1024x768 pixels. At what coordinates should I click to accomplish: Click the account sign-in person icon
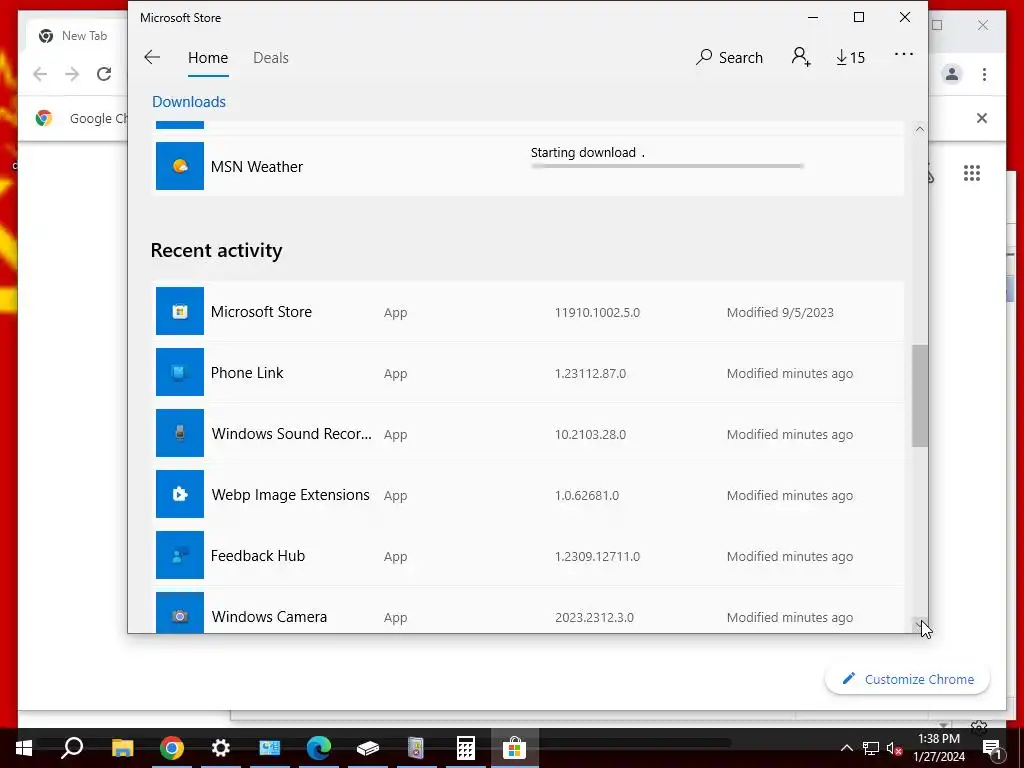coord(801,57)
